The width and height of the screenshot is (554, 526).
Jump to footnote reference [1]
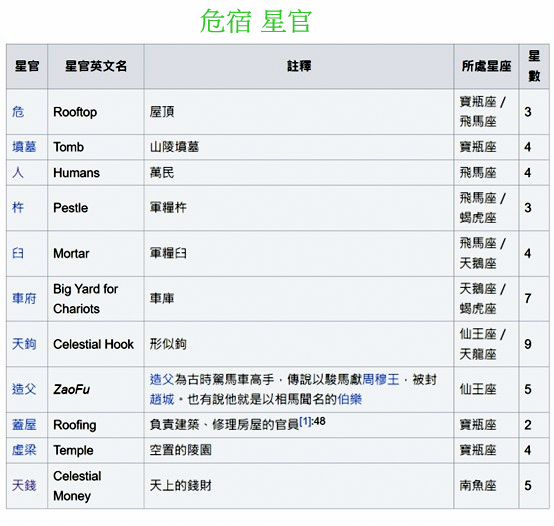click(305, 421)
